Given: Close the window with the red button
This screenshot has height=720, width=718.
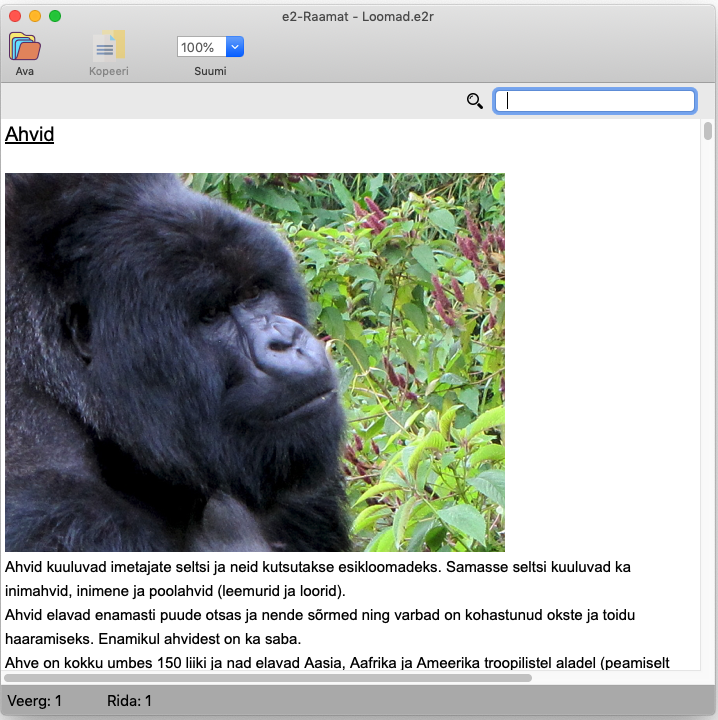Looking at the screenshot, I should [15, 16].
